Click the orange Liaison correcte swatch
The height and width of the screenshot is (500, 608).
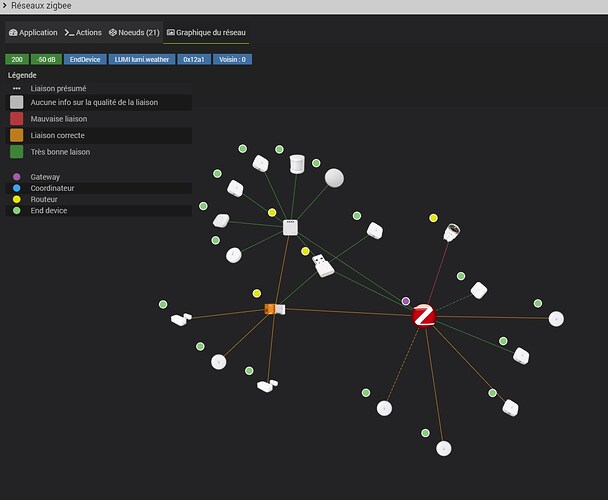(x=17, y=135)
